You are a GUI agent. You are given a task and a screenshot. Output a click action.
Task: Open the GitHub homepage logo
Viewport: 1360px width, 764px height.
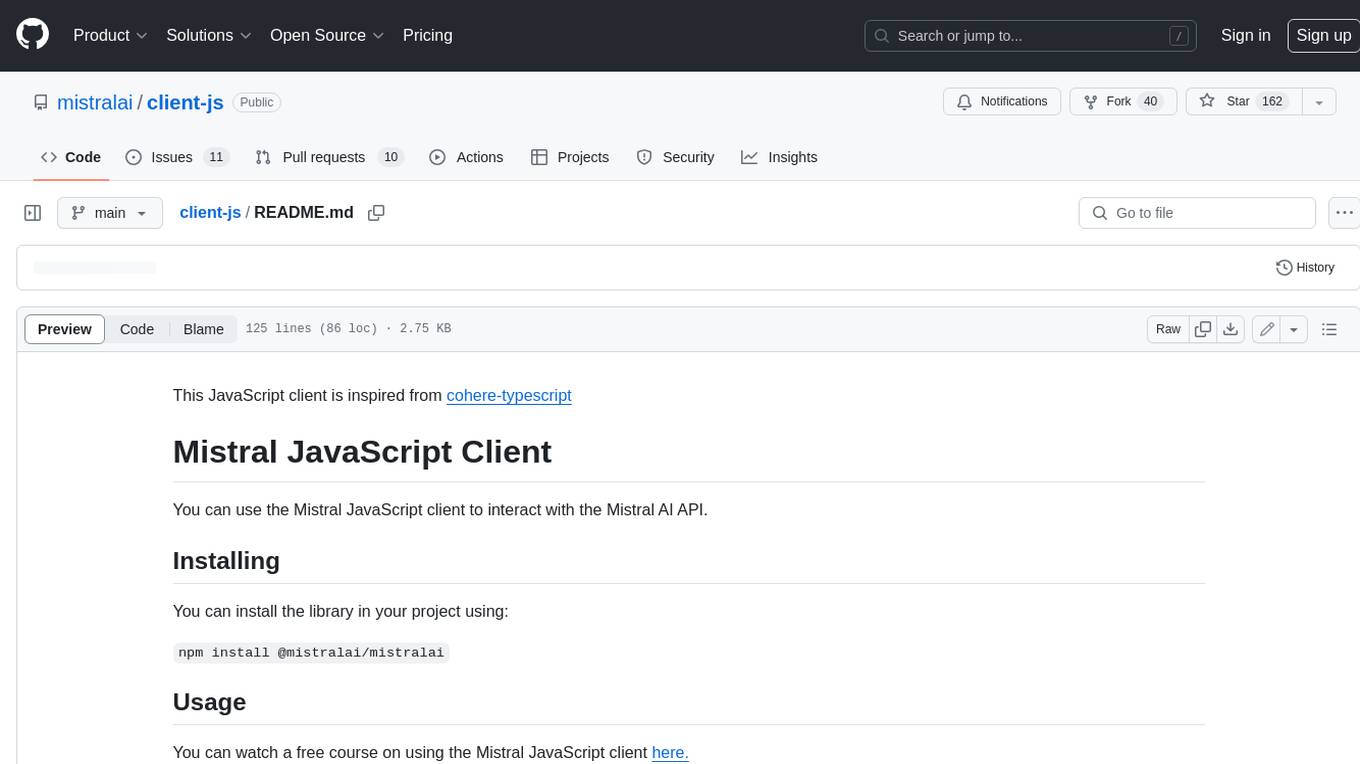coord(32,35)
